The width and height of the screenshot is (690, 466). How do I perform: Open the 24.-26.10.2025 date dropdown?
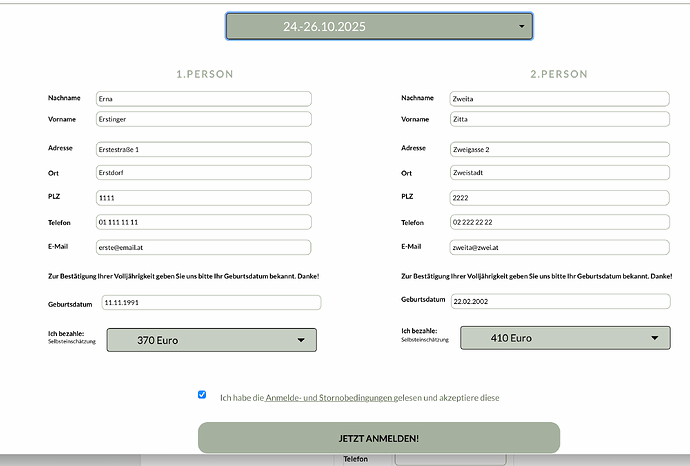click(x=379, y=27)
